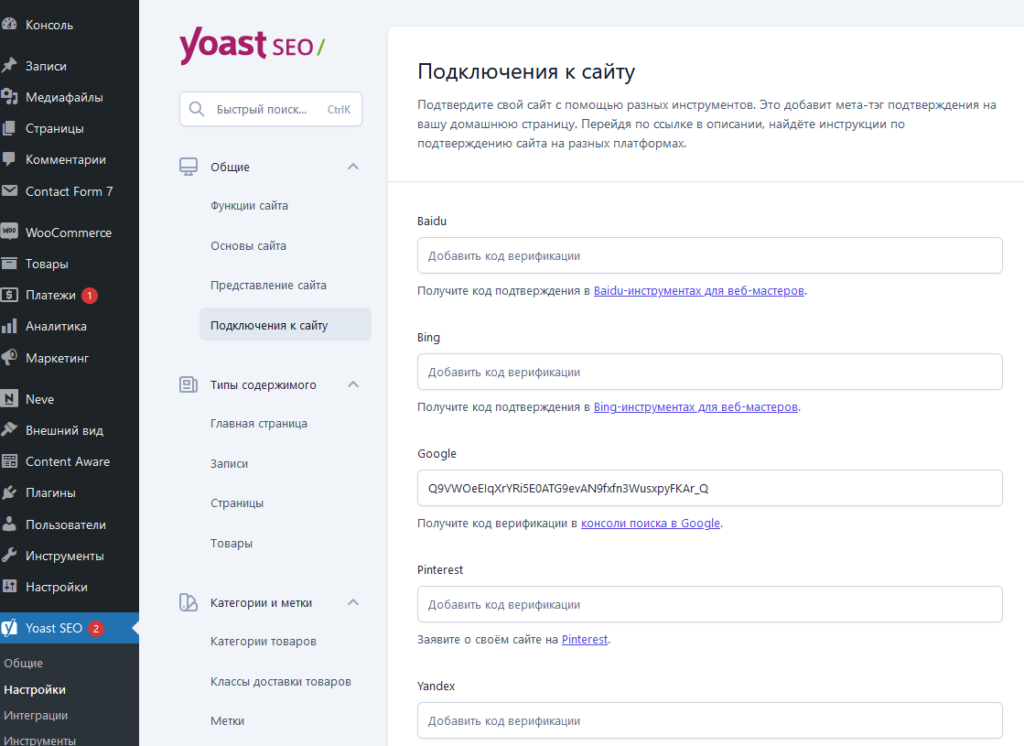Click the Google verification code field

(x=710, y=488)
